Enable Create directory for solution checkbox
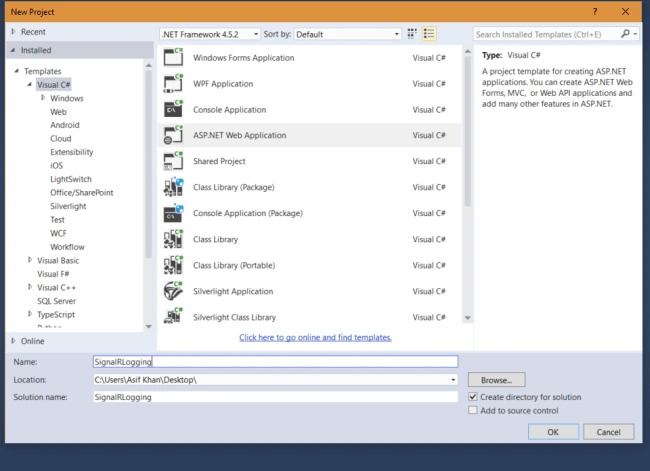Screen dimensions: 650x471 click(473, 397)
